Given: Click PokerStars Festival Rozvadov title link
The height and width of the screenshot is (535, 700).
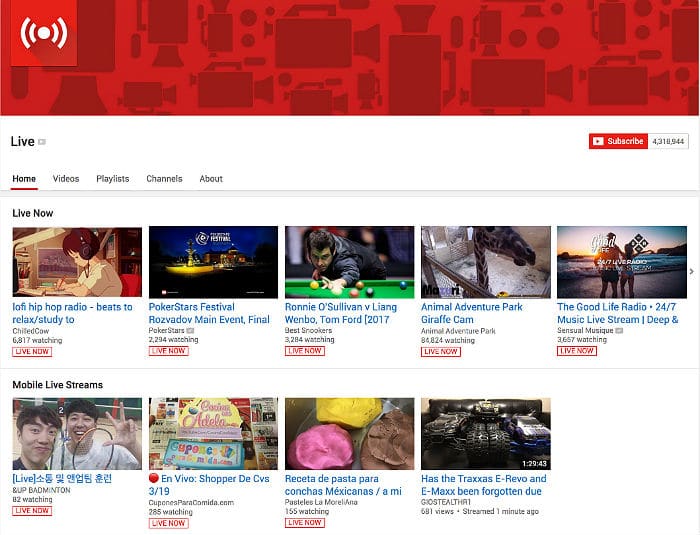Looking at the screenshot, I should tap(209, 313).
